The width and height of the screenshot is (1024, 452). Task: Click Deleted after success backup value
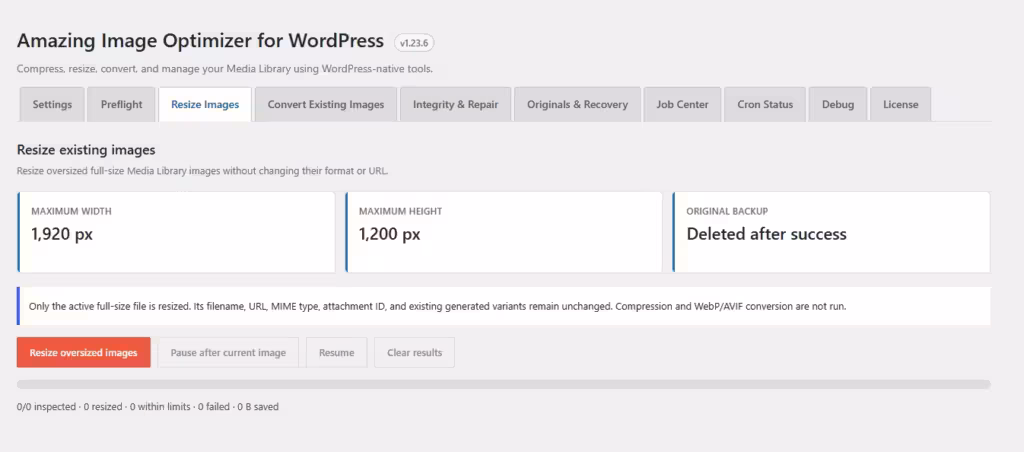point(766,234)
